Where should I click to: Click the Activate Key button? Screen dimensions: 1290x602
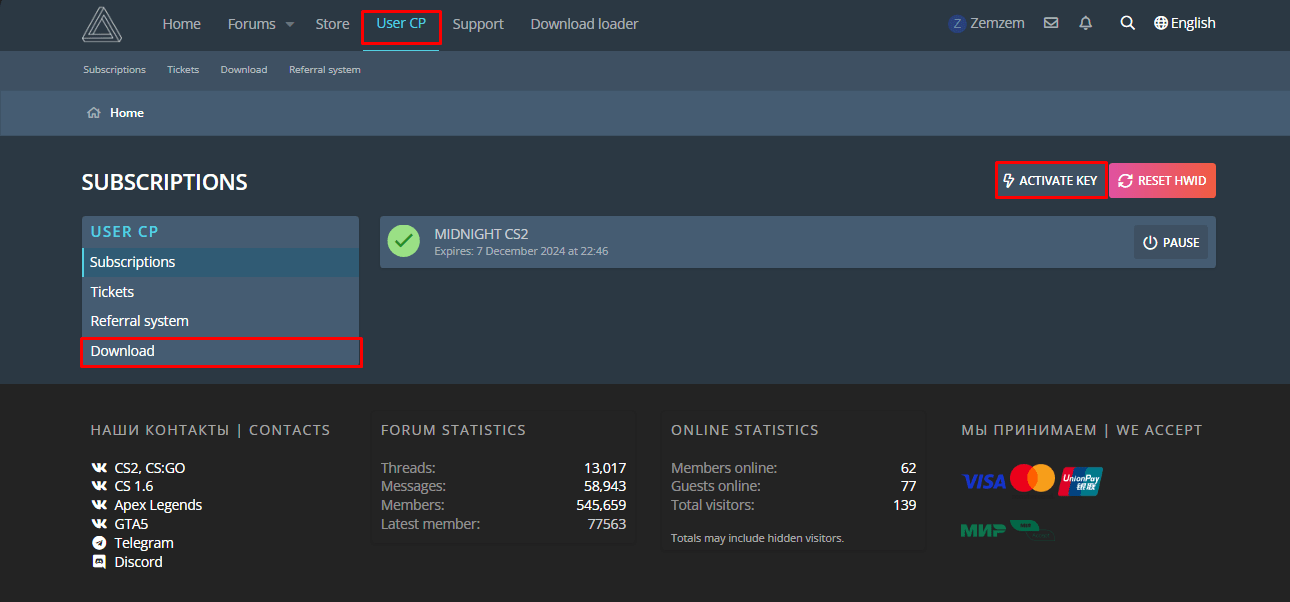pyautogui.click(x=1050, y=181)
